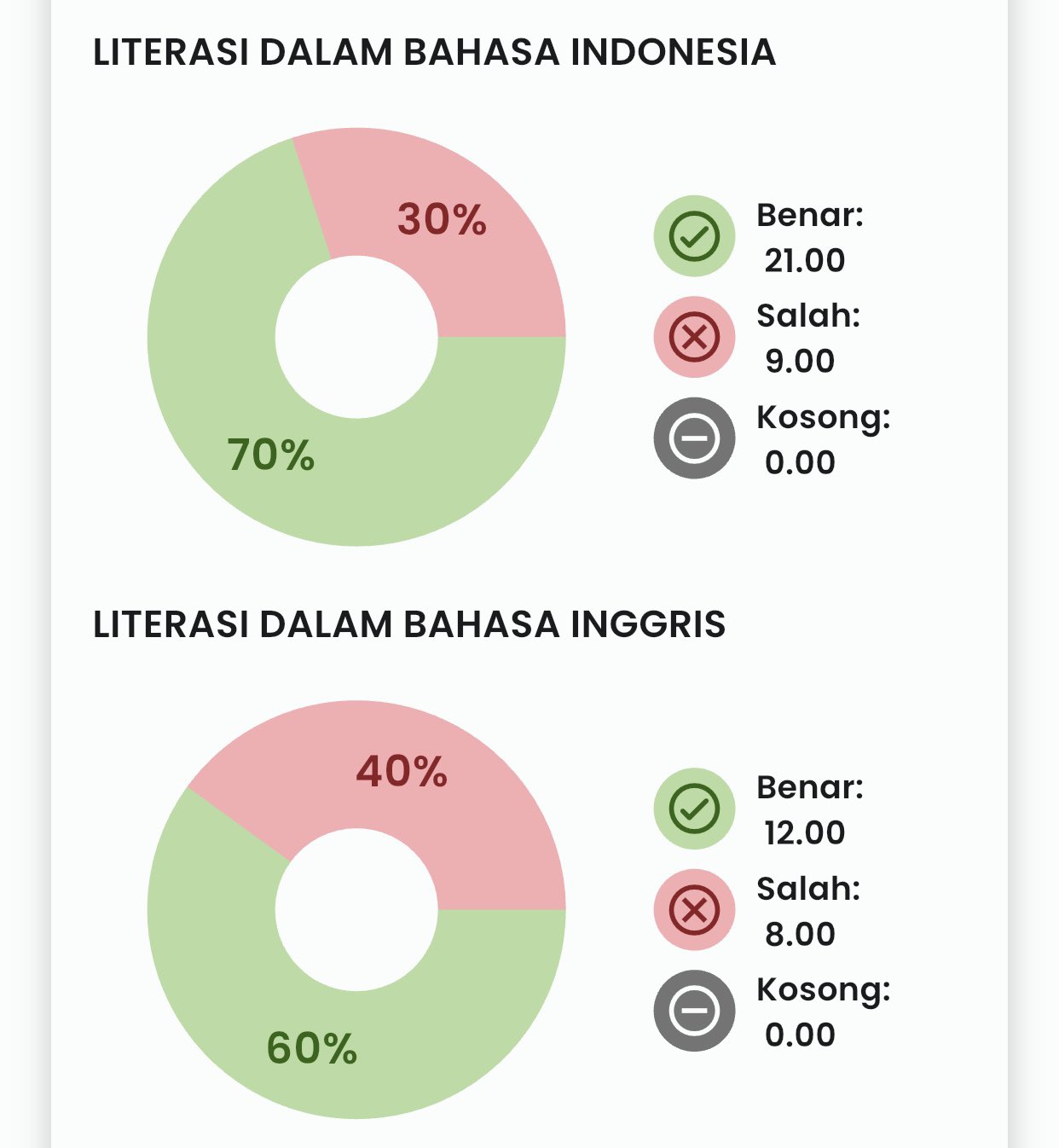Select the red 40% segment of the Inggris chart
The width and height of the screenshot is (1059, 1148).
pyautogui.click(x=401, y=771)
